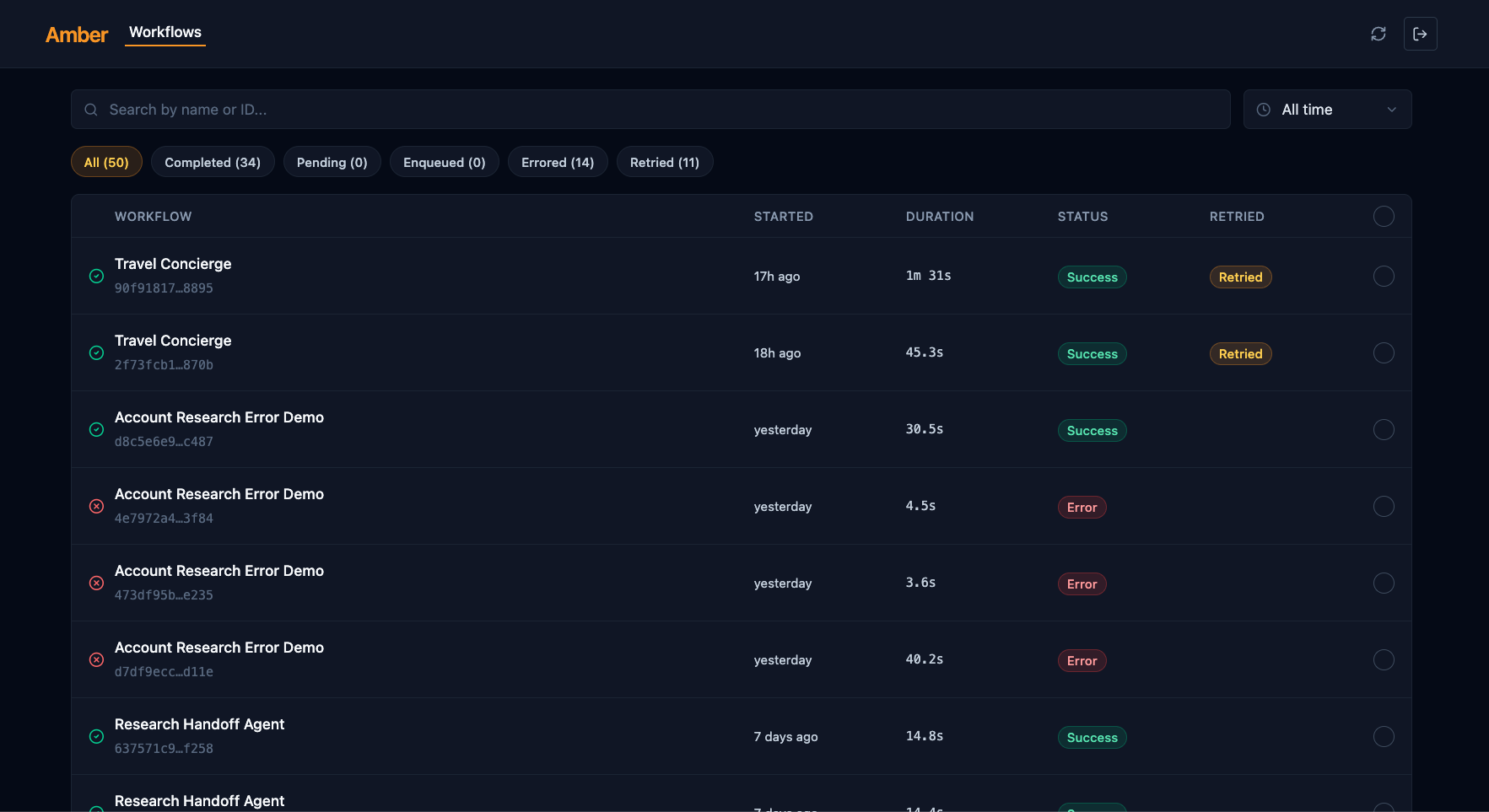This screenshot has height=812, width=1489.
Task: Click the clock icon beside All time
Action: click(x=1264, y=110)
